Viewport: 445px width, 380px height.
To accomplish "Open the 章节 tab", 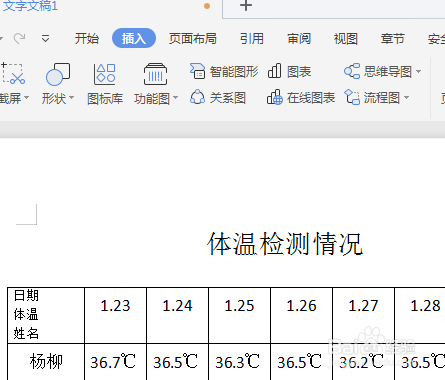I will [x=393, y=39].
